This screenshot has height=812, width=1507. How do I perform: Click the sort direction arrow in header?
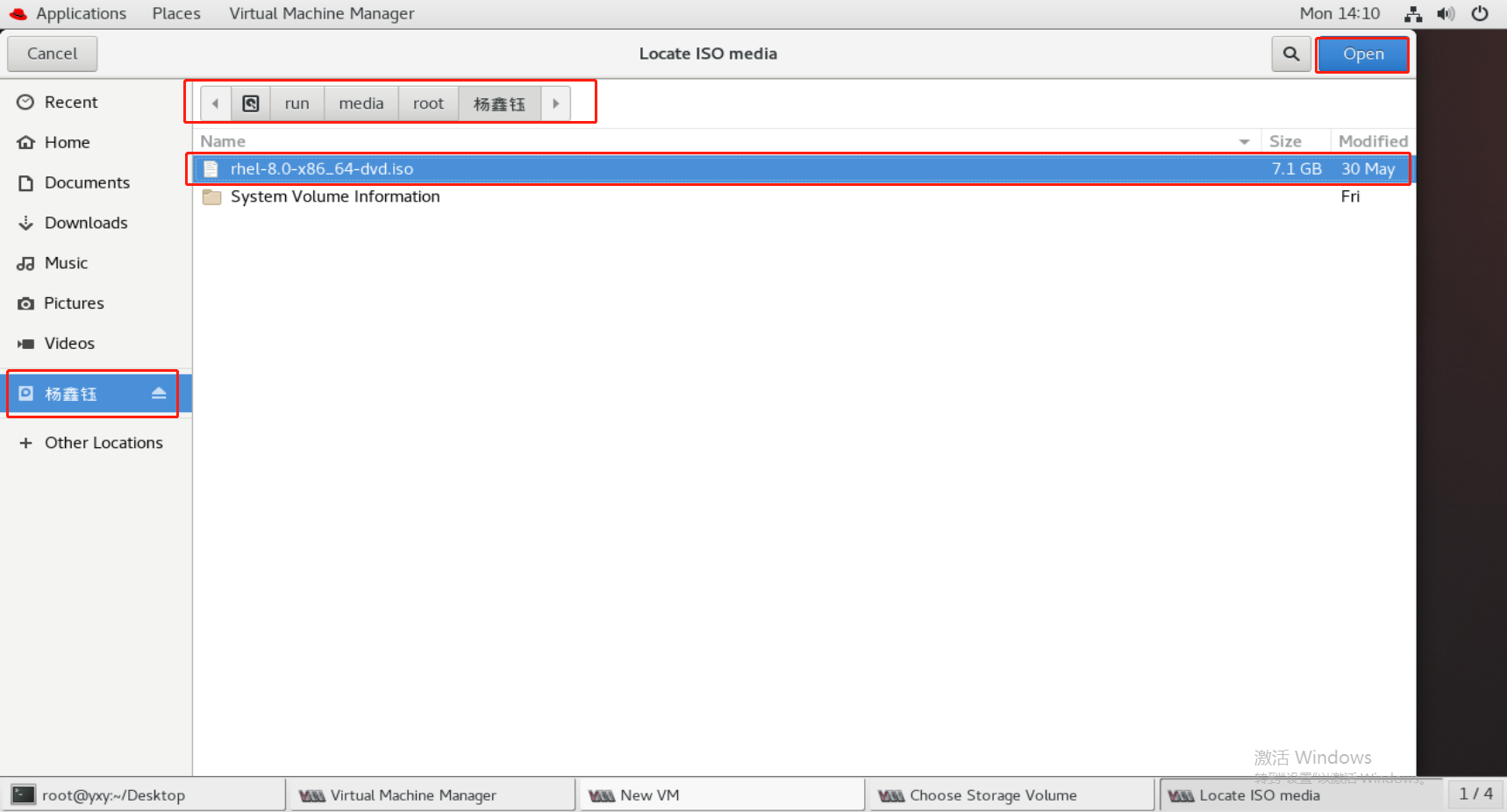pyautogui.click(x=1244, y=142)
